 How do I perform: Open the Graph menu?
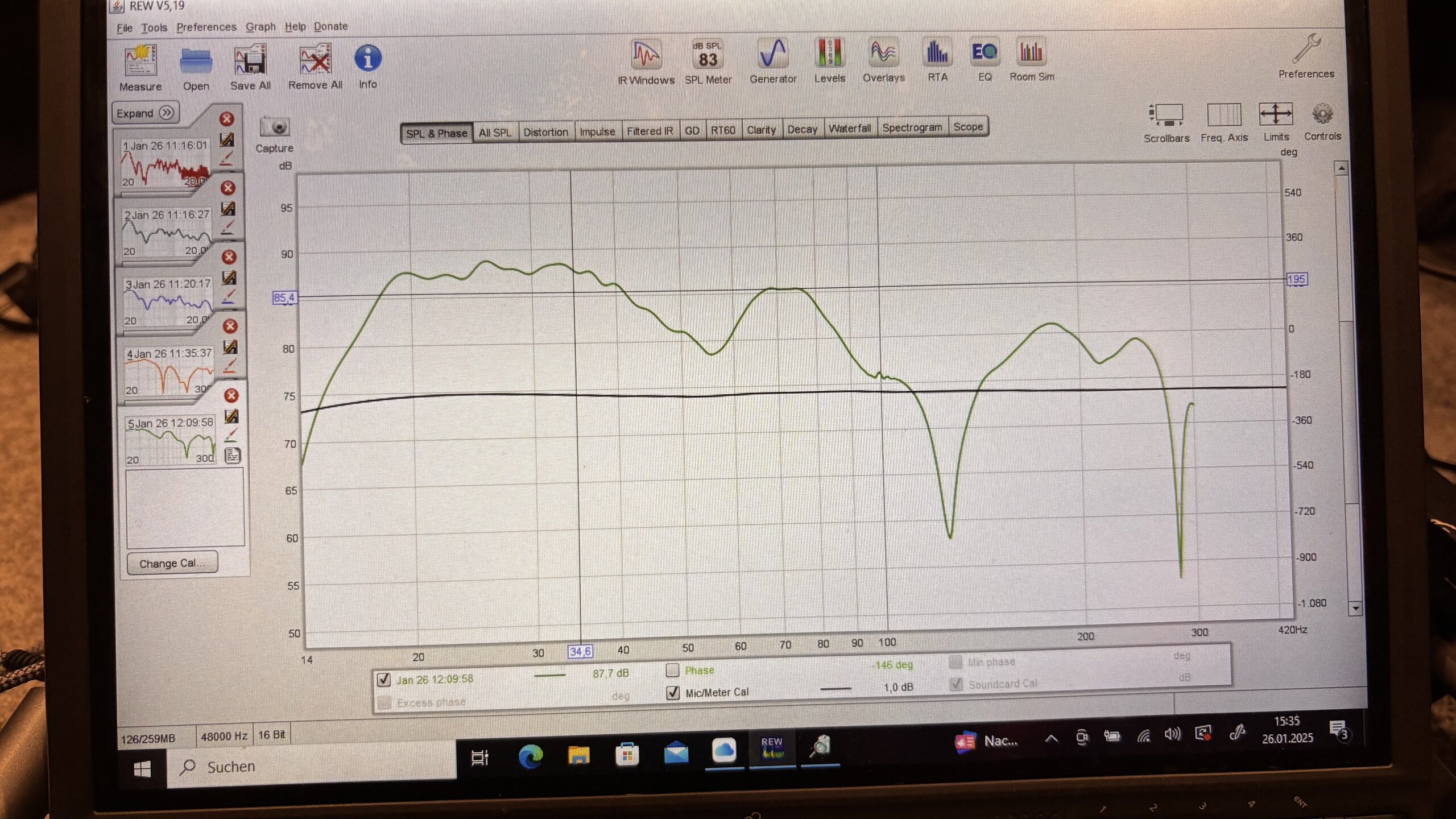[x=260, y=27]
